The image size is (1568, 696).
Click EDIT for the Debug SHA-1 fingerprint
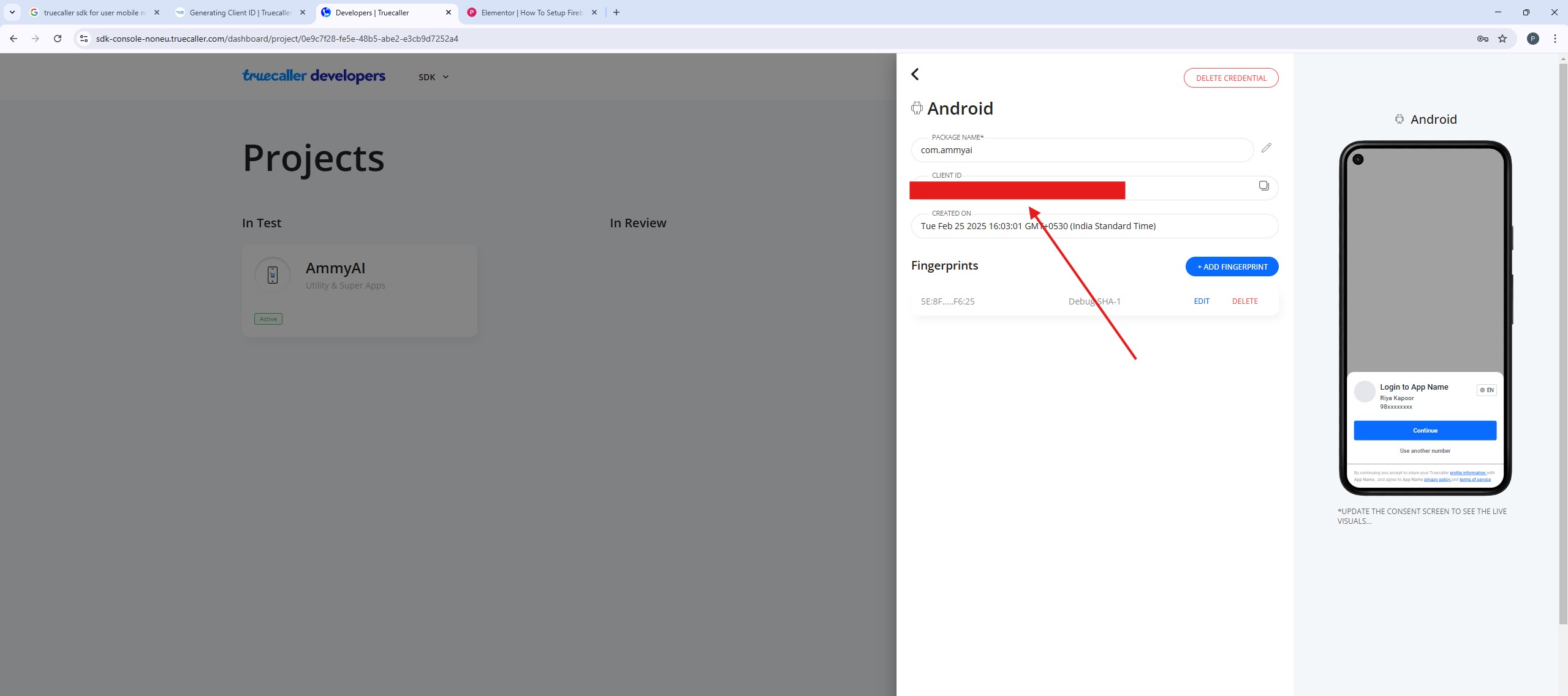coord(1201,301)
